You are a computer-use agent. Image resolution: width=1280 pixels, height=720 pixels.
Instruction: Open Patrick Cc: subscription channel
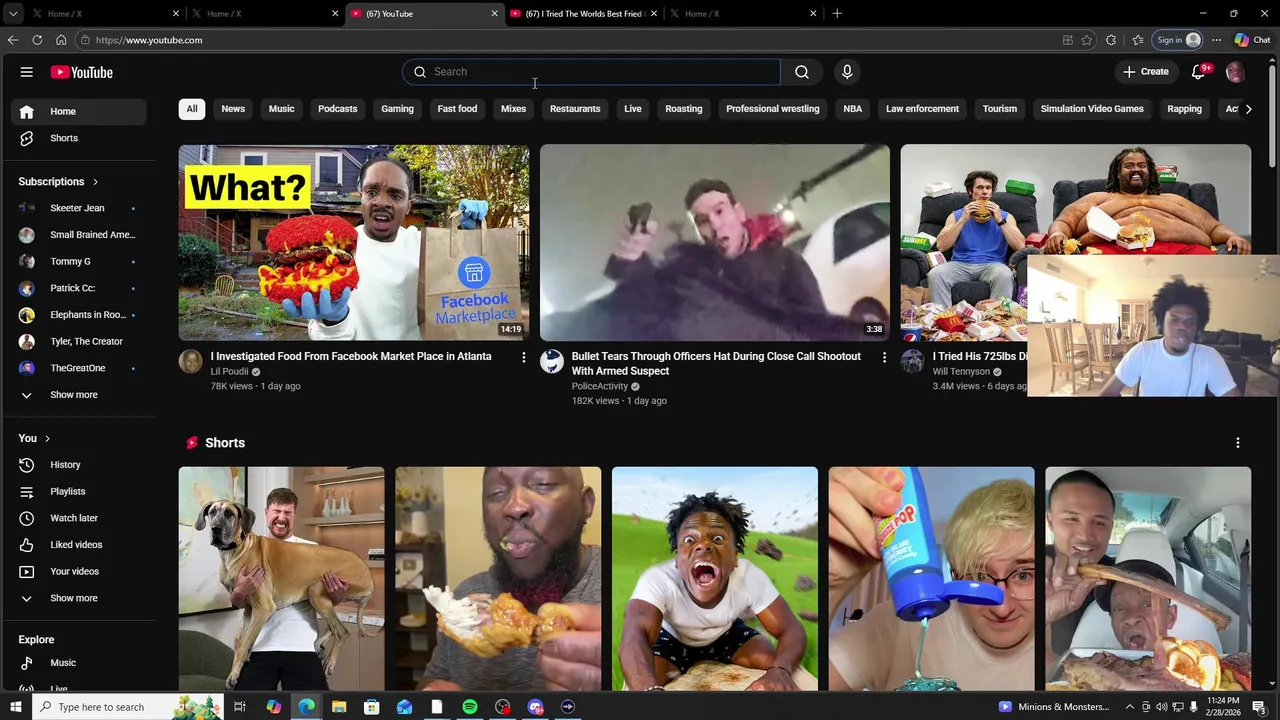pos(77,288)
